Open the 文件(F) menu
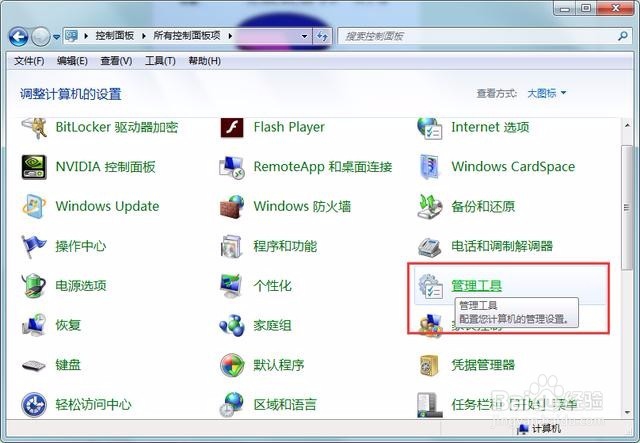The height and width of the screenshot is (443, 640). pyautogui.click(x=29, y=61)
